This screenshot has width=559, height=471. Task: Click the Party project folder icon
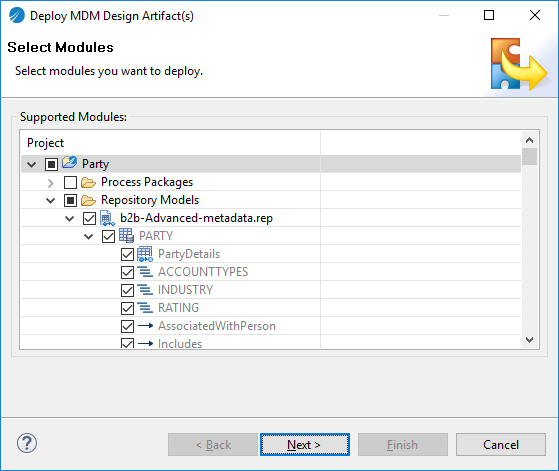coord(70,163)
